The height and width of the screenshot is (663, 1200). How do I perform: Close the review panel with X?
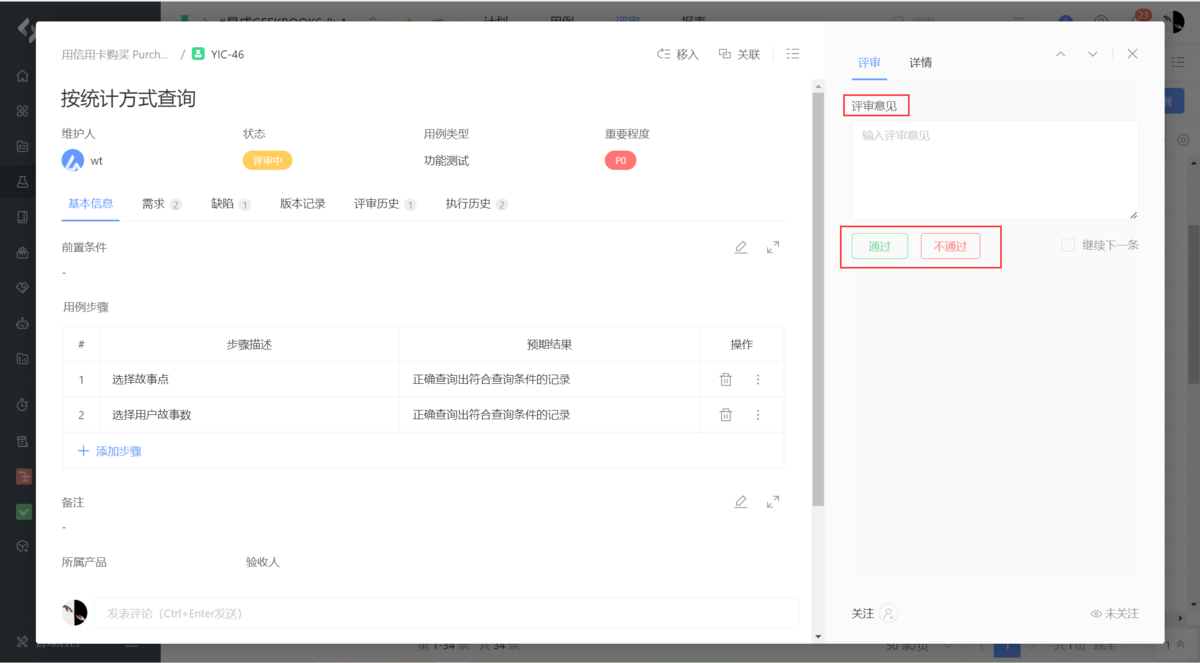[1132, 54]
